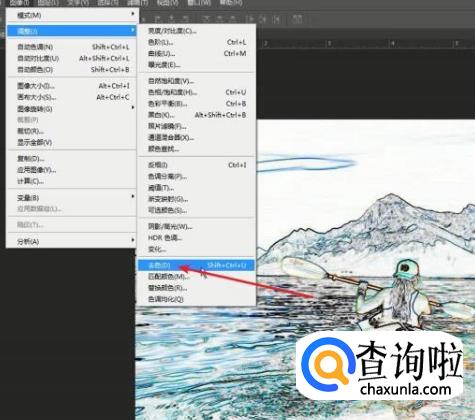Open 照片滤镜(F)... adjustment
The width and height of the screenshot is (475, 420).
pyautogui.click(x=197, y=126)
